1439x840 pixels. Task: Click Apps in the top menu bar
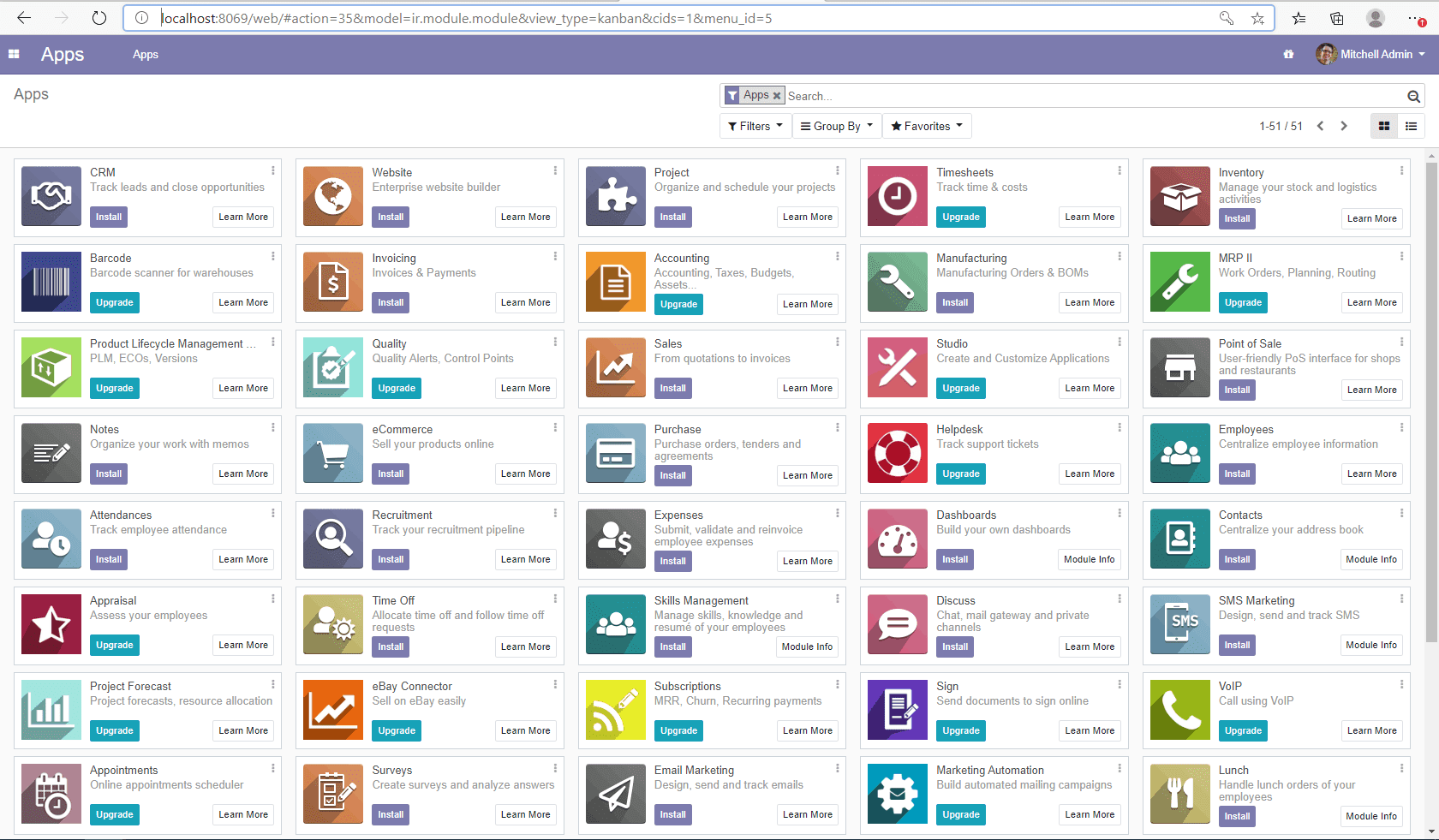[x=145, y=54]
